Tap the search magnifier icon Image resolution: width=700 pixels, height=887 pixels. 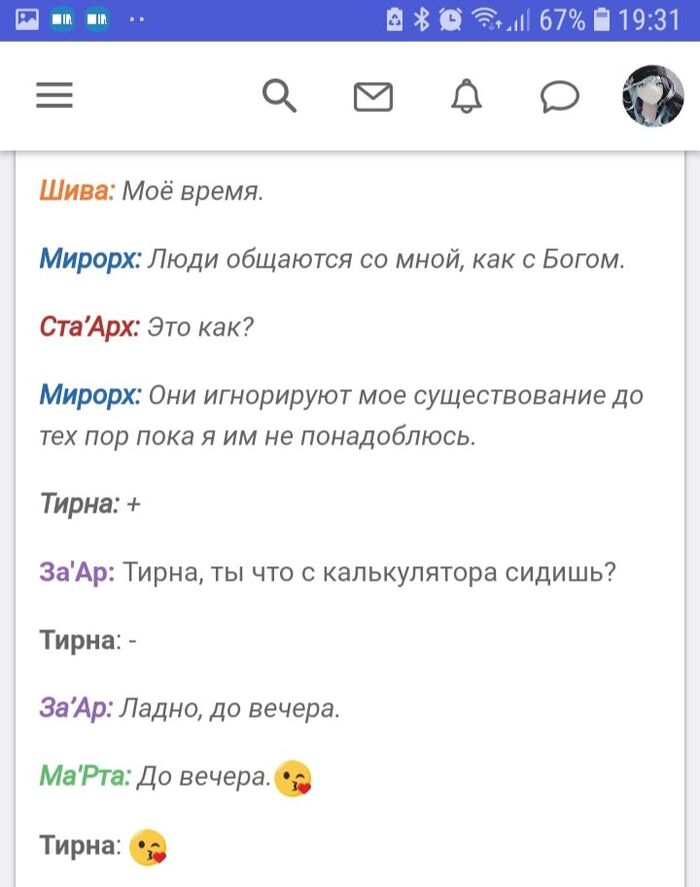(x=280, y=96)
